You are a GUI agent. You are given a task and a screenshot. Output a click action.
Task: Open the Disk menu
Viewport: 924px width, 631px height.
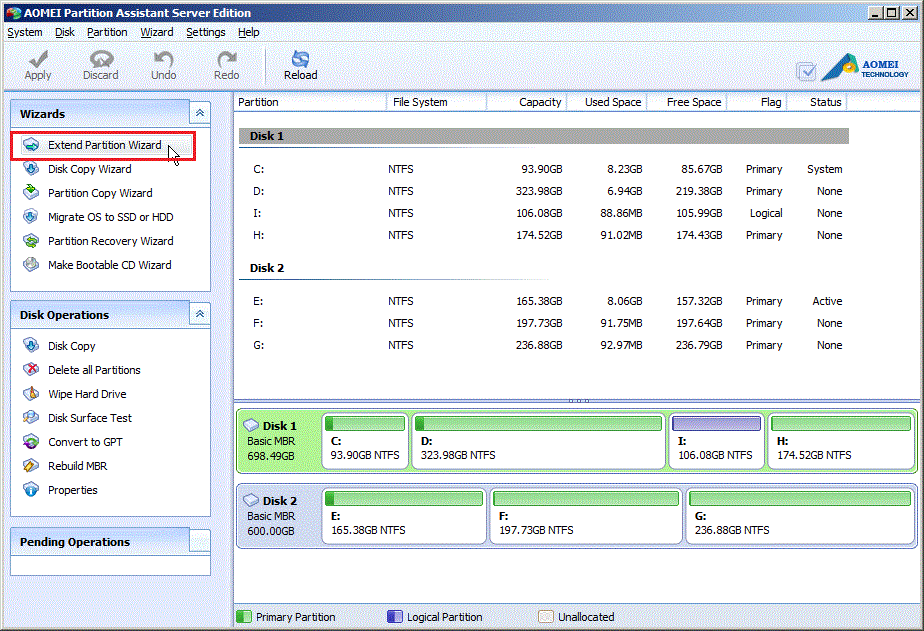(x=65, y=32)
